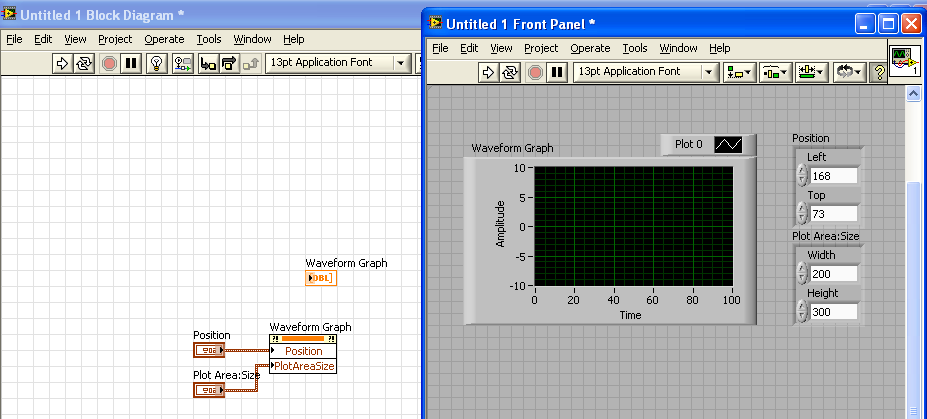The height and width of the screenshot is (419, 927).
Task: Open Project menu in Front Panel
Action: click(542, 48)
